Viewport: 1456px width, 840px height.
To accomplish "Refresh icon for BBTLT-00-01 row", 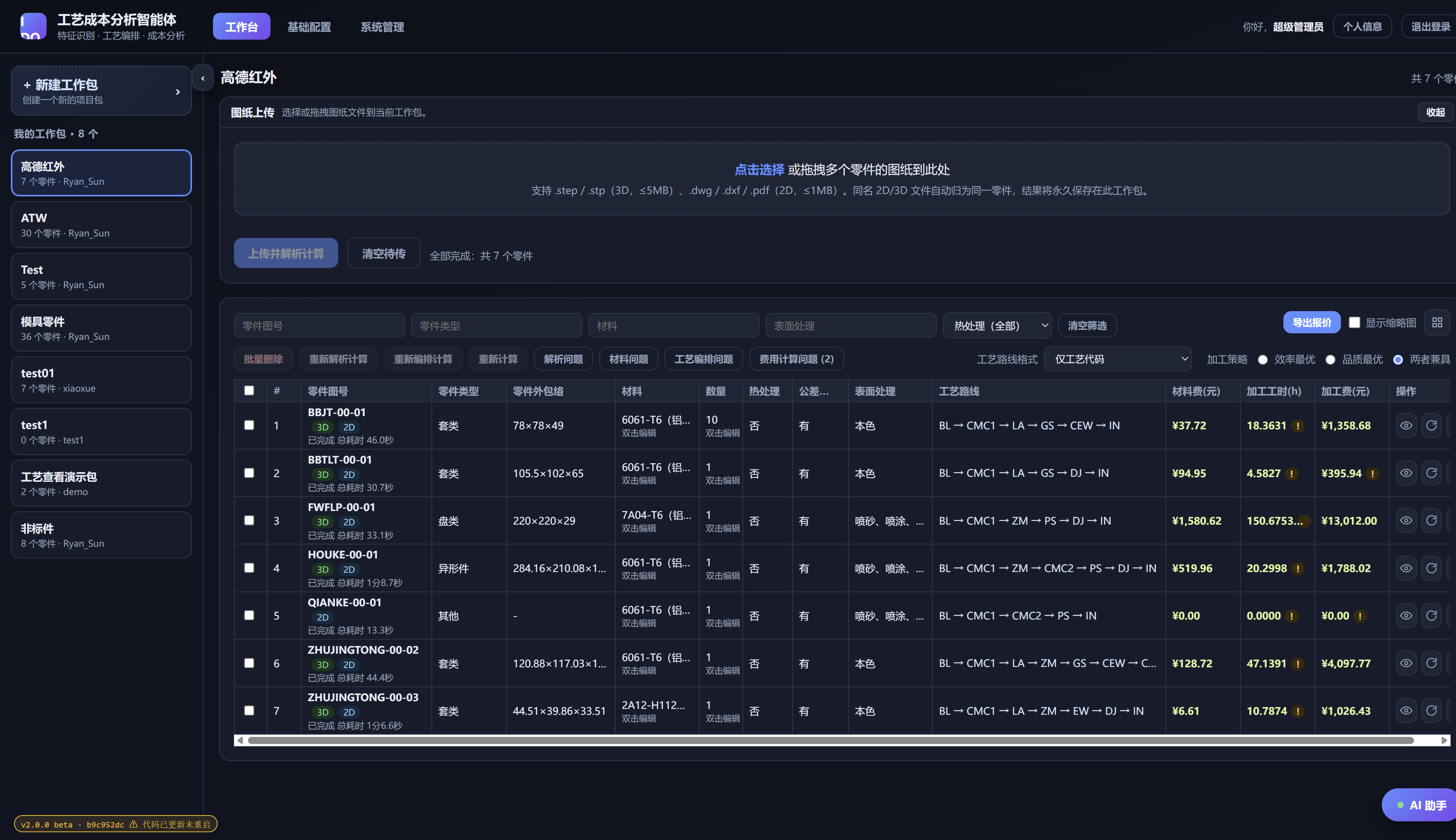I will click(x=1431, y=473).
